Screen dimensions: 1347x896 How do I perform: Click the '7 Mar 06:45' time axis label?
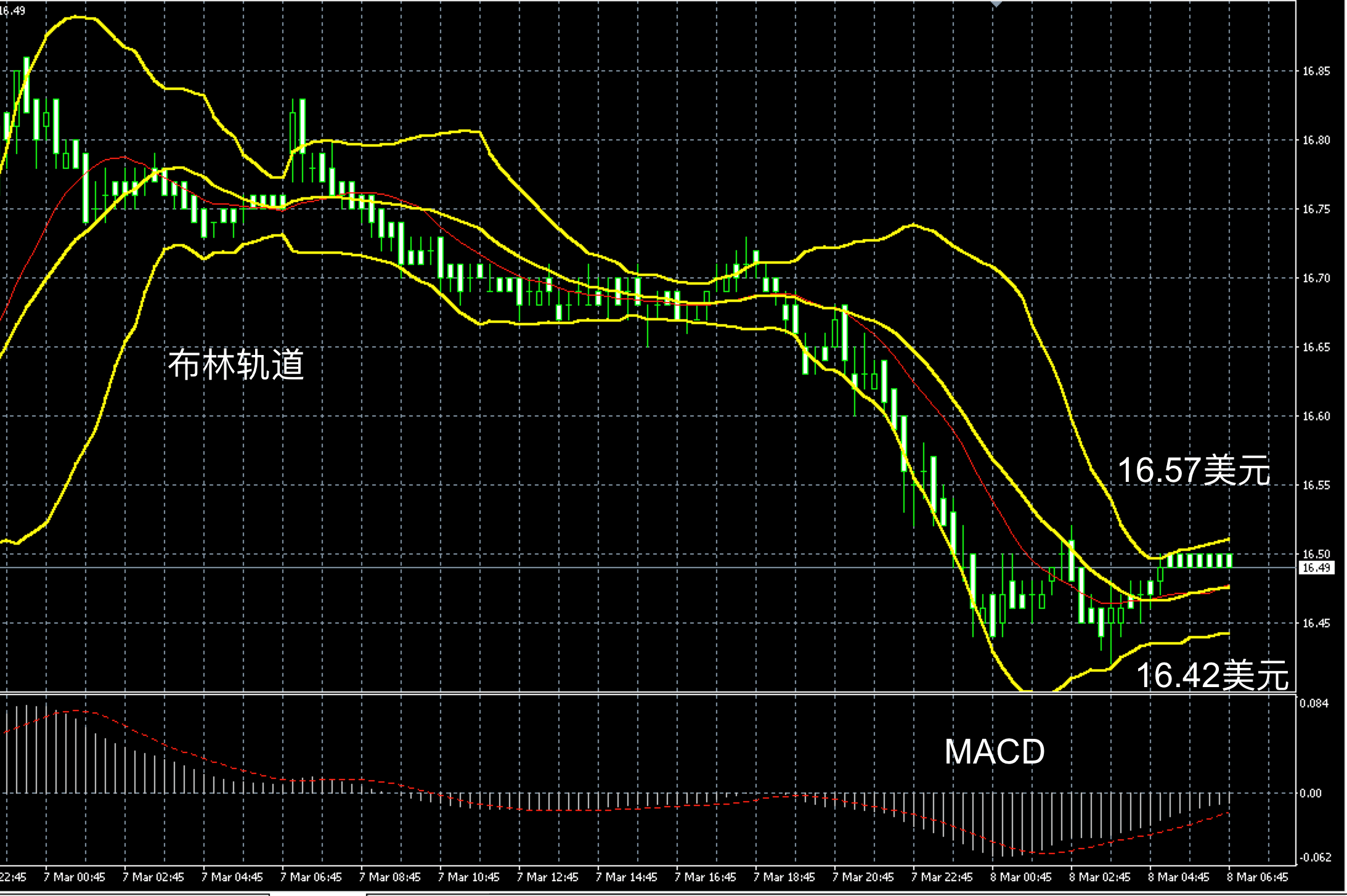click(x=311, y=877)
